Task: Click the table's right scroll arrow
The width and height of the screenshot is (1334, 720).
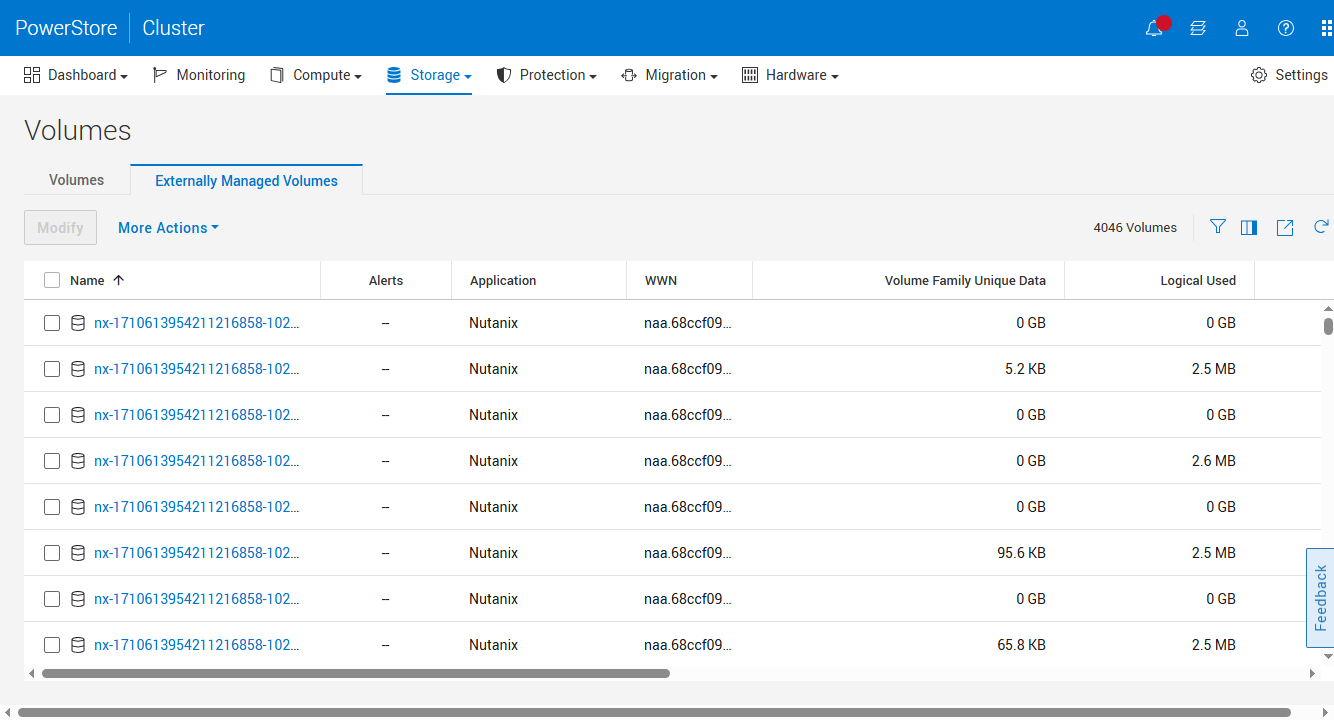Action: click(1313, 674)
